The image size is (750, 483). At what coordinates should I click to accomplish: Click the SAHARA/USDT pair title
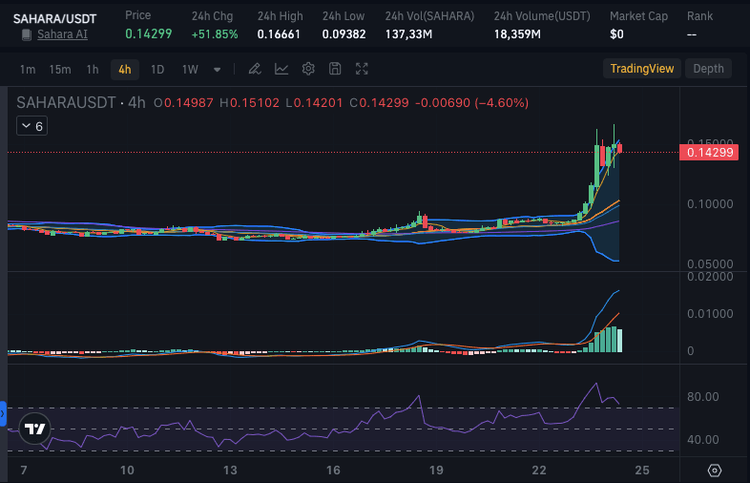55,18
